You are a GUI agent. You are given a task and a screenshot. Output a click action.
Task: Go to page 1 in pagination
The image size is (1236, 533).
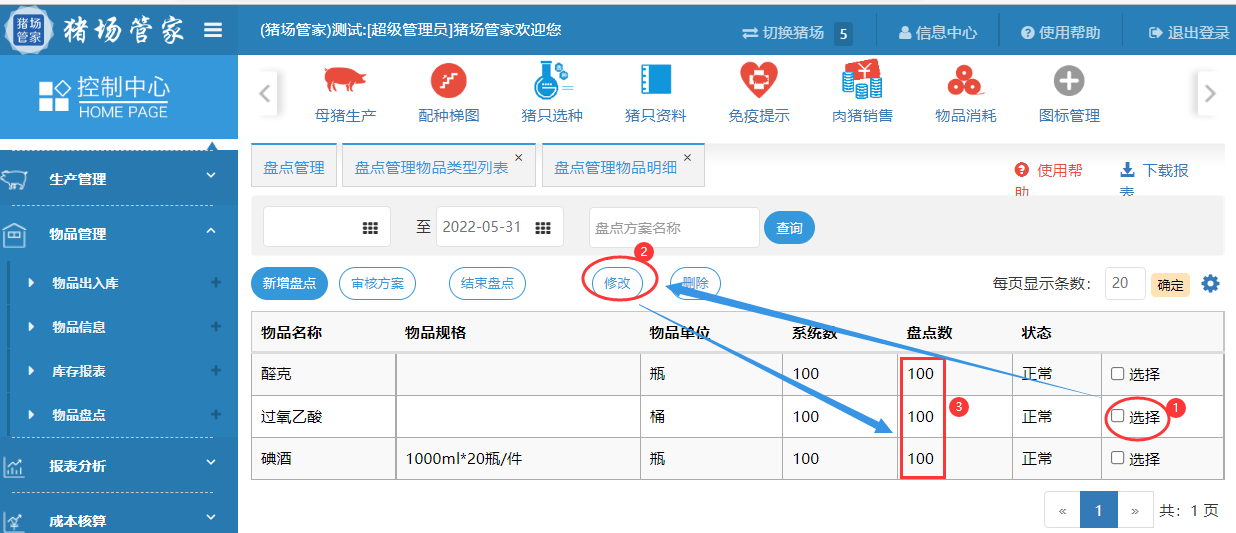(1098, 510)
